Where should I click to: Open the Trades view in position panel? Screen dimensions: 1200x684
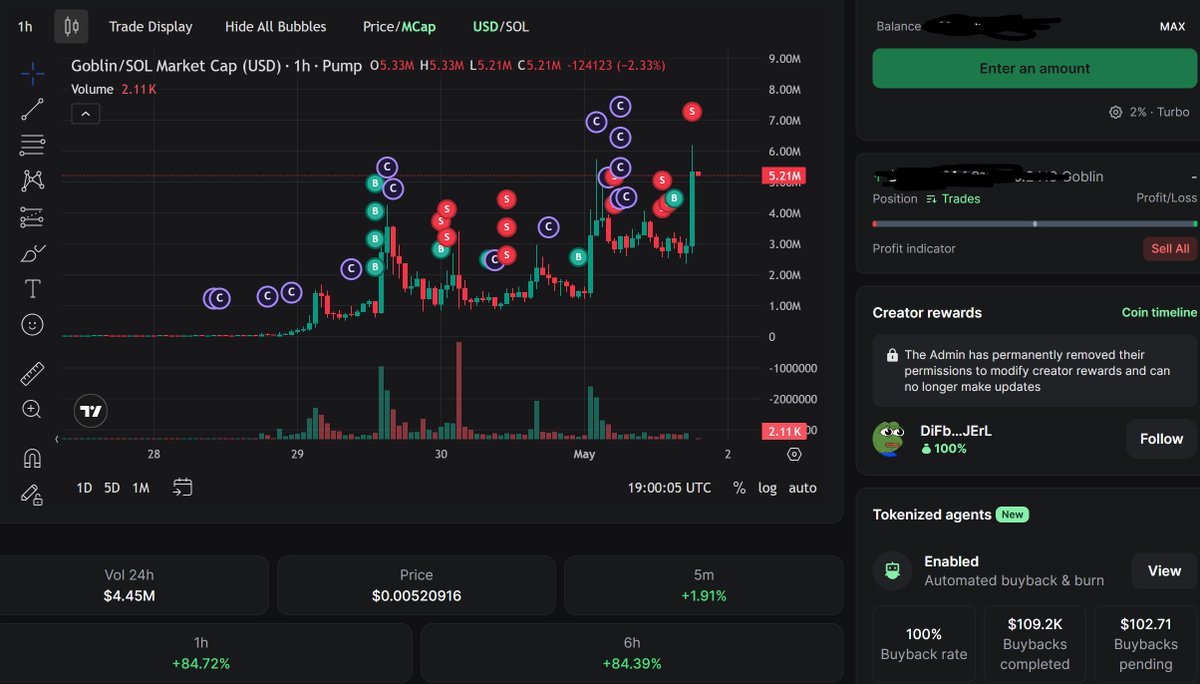953,199
